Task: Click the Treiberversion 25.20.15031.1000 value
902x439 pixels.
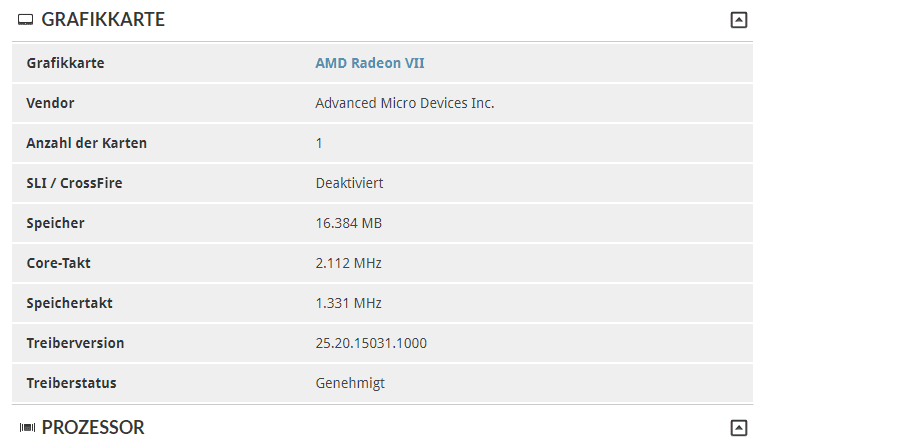Action: [370, 343]
